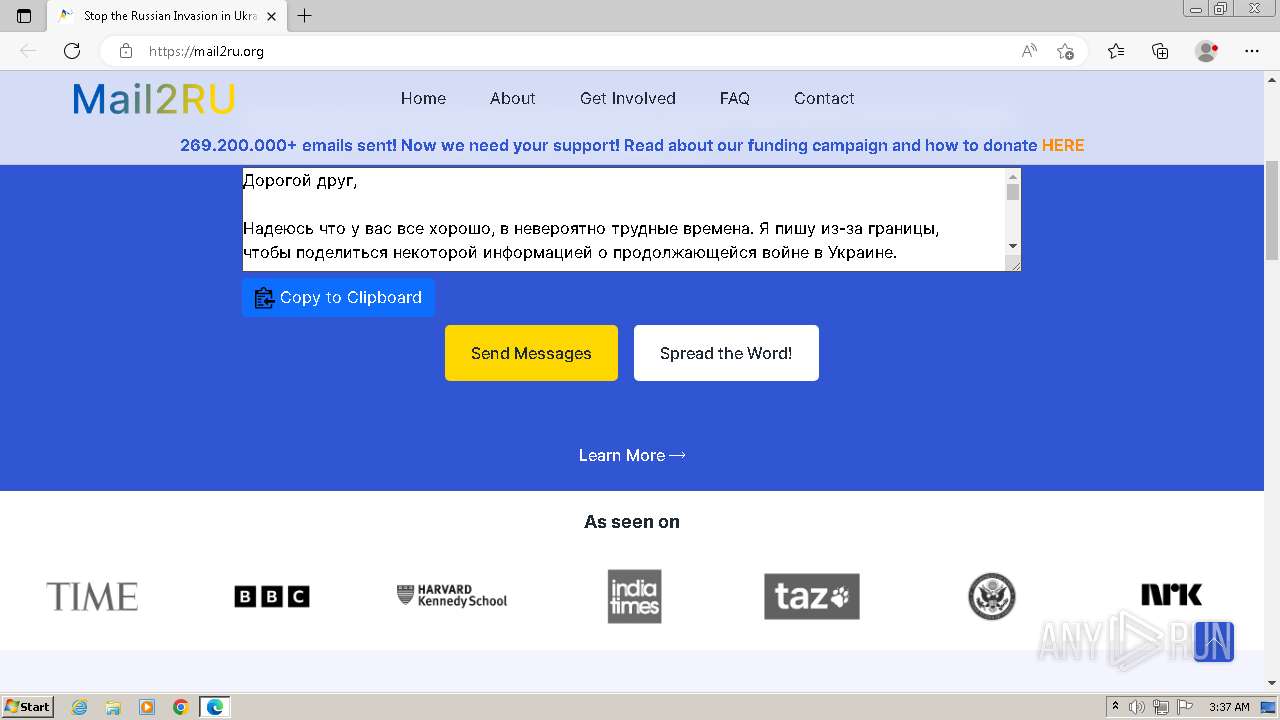Click the Copy to Clipboard button

point(338,297)
